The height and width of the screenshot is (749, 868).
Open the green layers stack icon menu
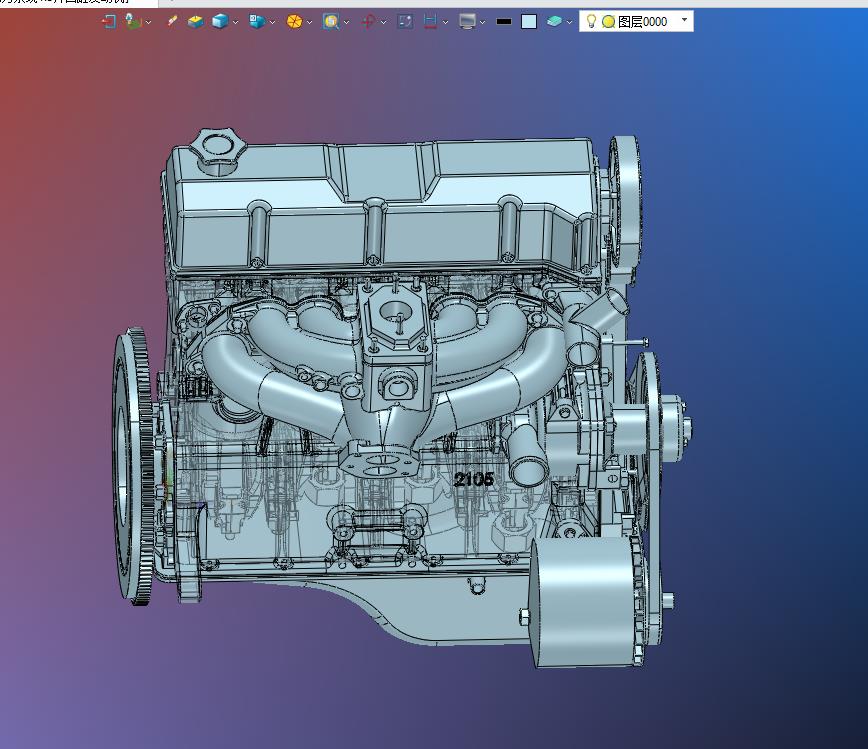click(x=554, y=21)
